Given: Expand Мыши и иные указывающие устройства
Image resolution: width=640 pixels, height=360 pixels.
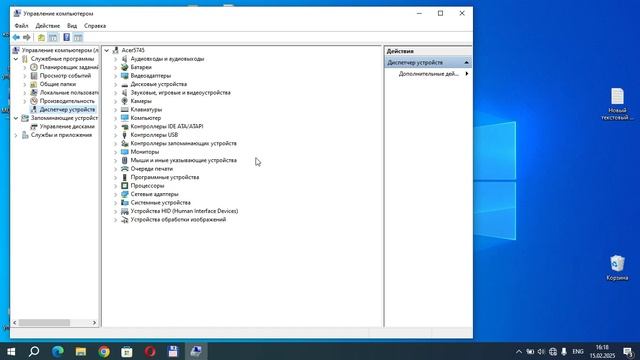Looking at the screenshot, I should tap(116, 160).
